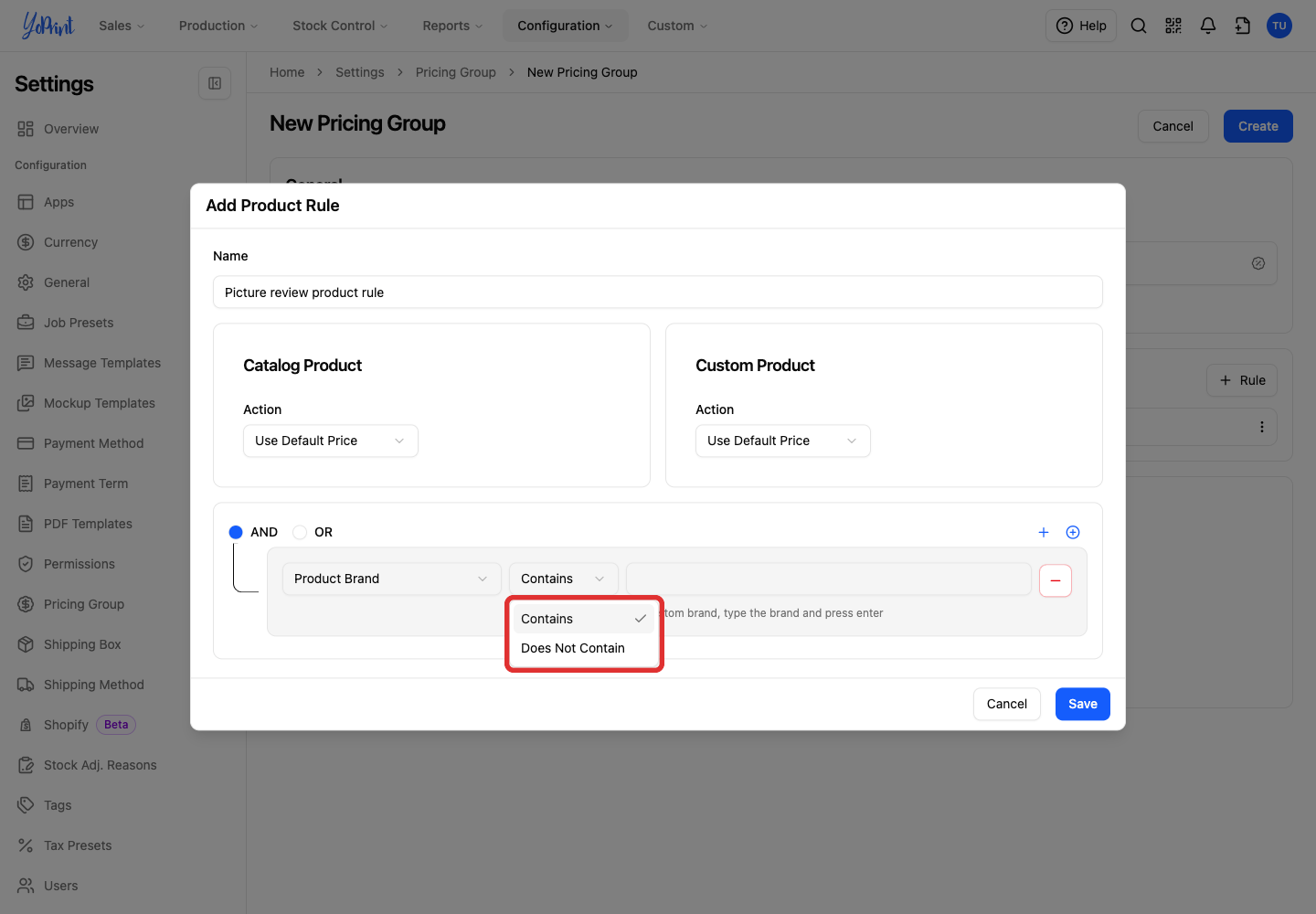
Task: Open the QR code scanner icon
Action: [1173, 26]
